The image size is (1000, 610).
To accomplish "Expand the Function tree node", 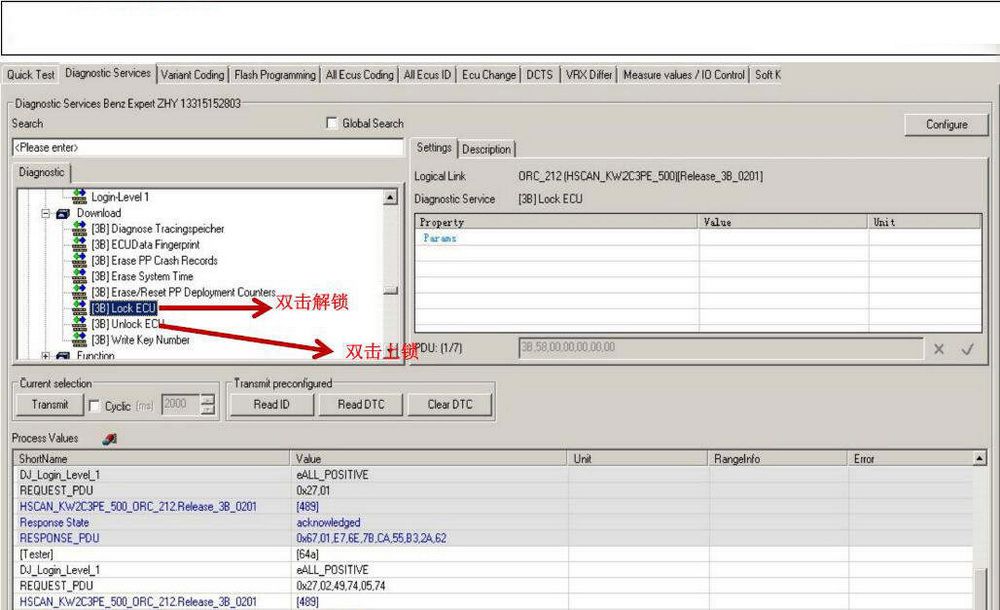I will click(46, 356).
